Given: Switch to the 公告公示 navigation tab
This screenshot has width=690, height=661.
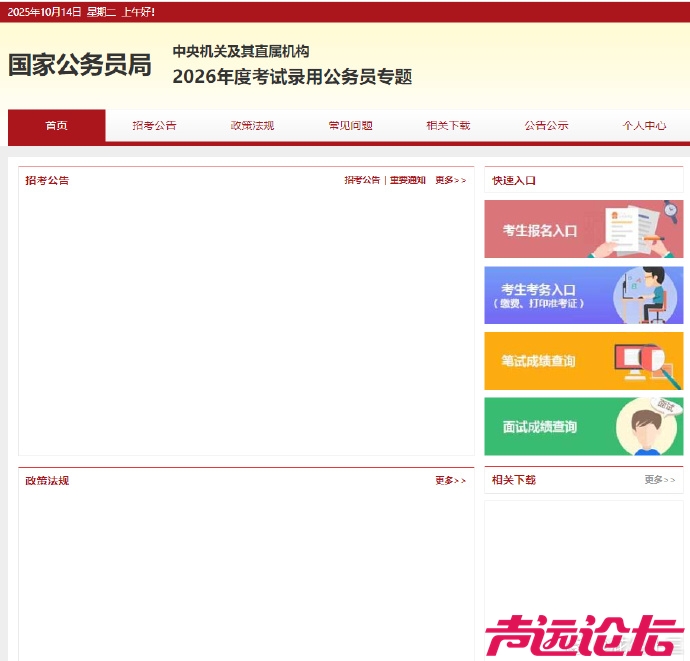Looking at the screenshot, I should 547,125.
